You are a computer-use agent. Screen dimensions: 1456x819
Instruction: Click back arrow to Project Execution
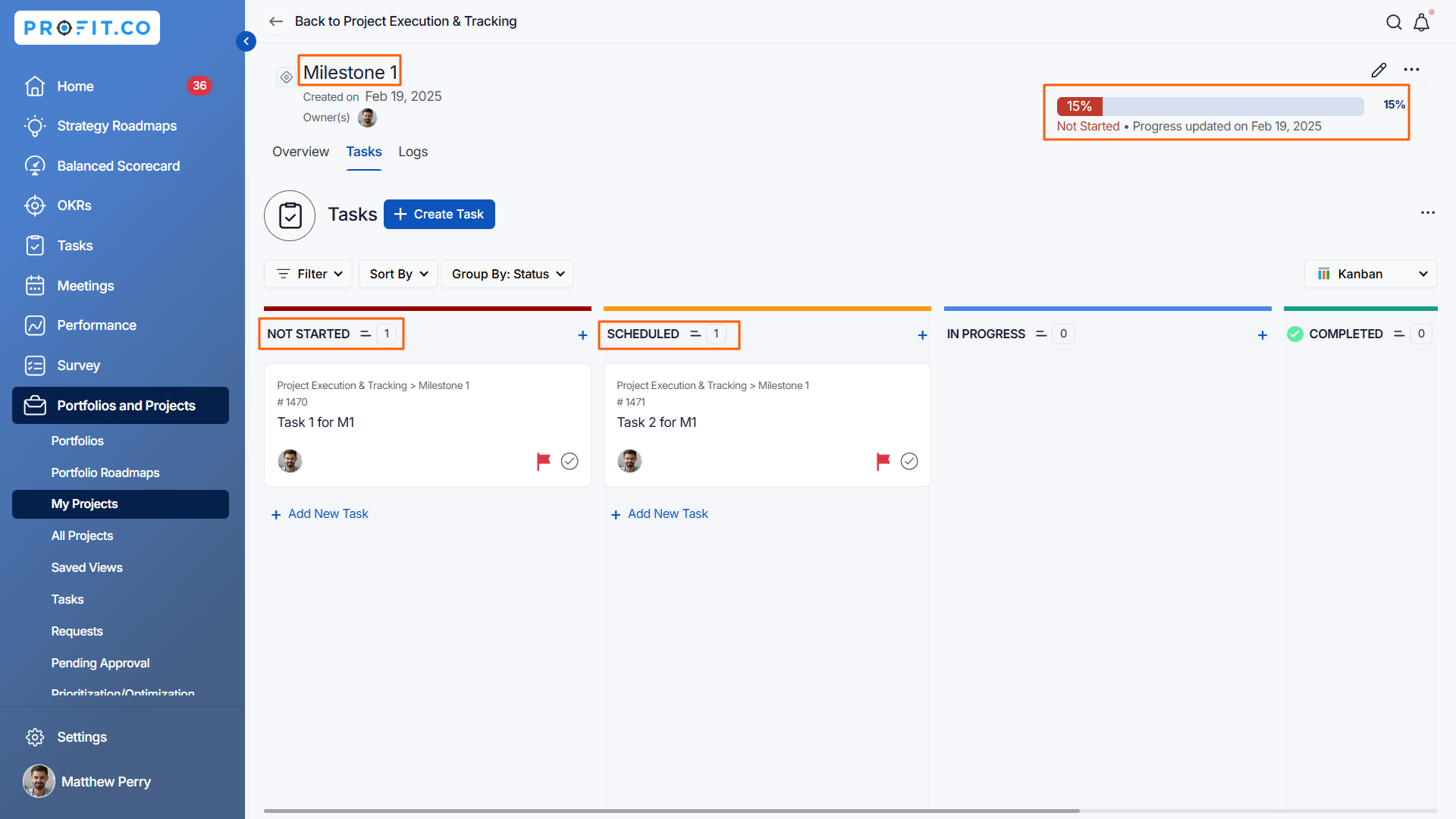(x=276, y=21)
